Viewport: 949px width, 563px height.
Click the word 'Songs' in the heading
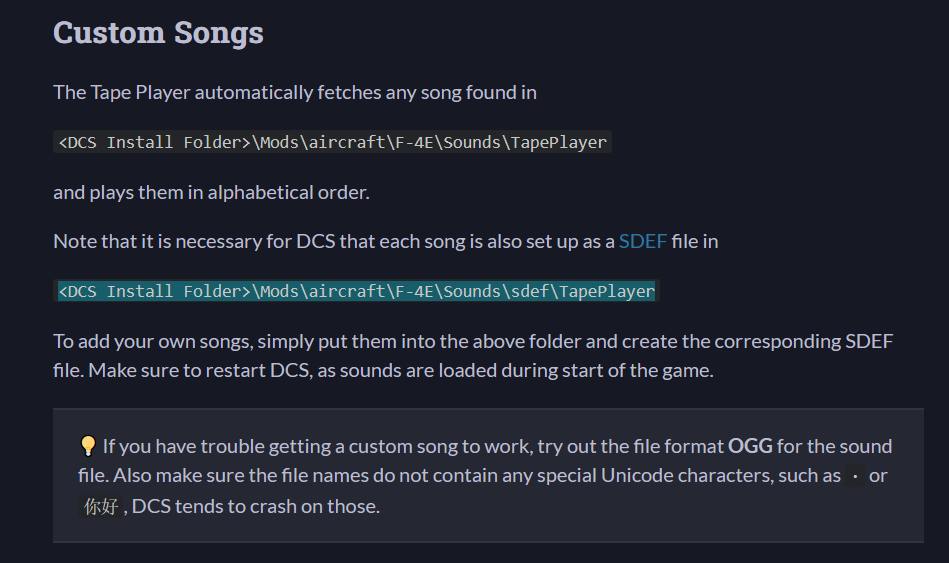tap(219, 33)
